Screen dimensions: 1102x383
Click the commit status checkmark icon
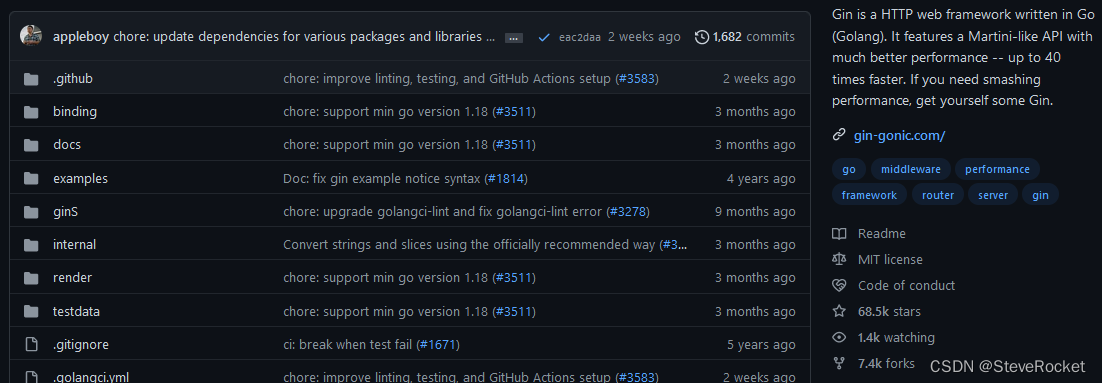[x=543, y=37]
